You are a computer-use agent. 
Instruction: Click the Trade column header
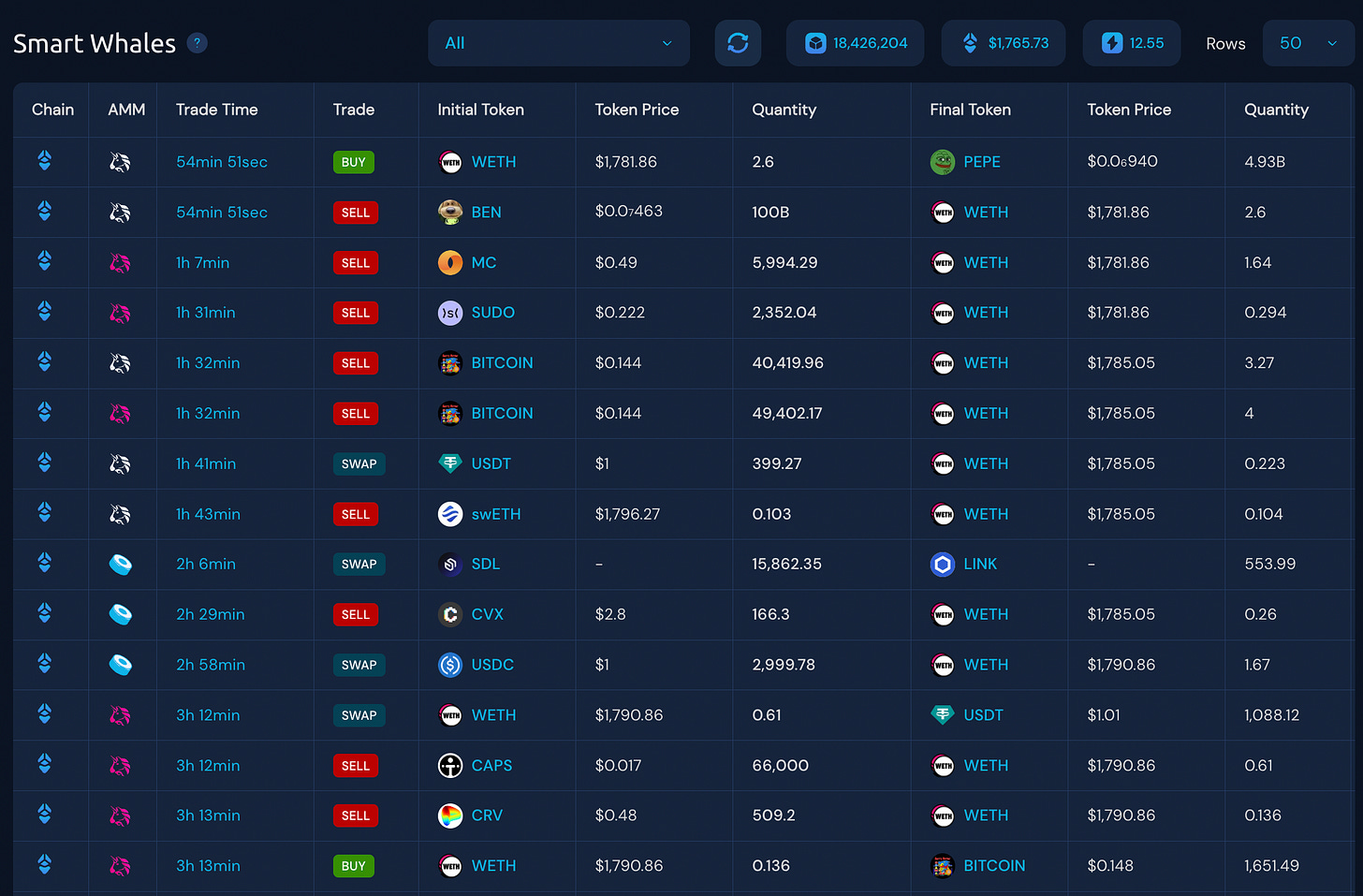click(354, 110)
